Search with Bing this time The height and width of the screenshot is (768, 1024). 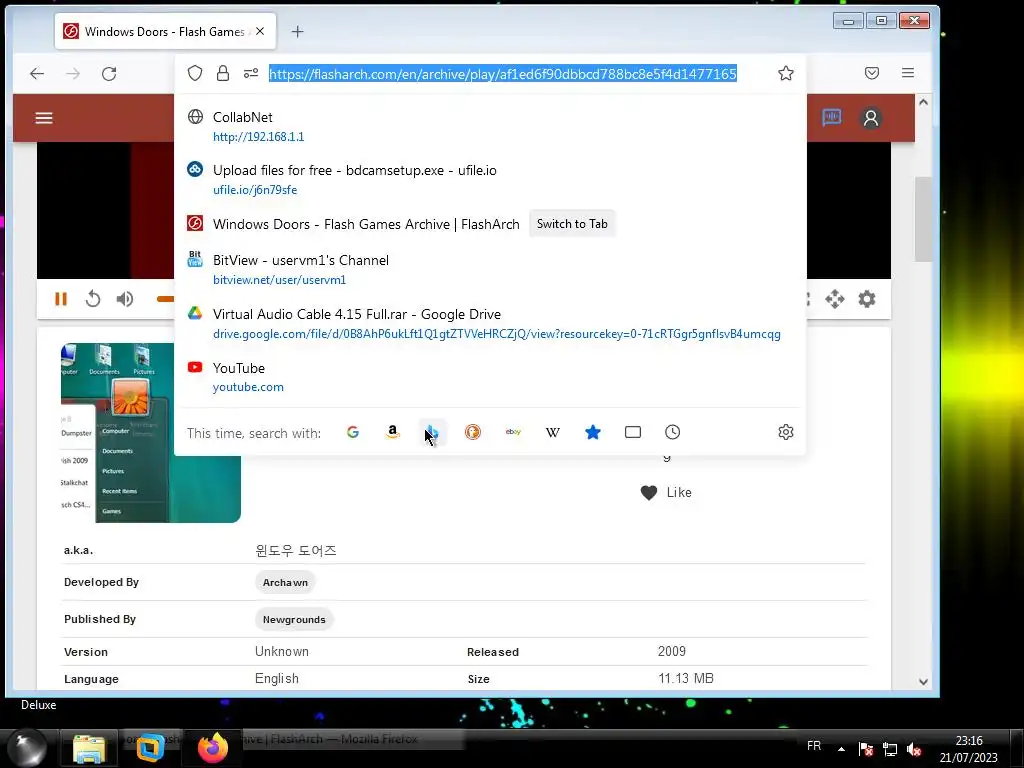pos(432,432)
